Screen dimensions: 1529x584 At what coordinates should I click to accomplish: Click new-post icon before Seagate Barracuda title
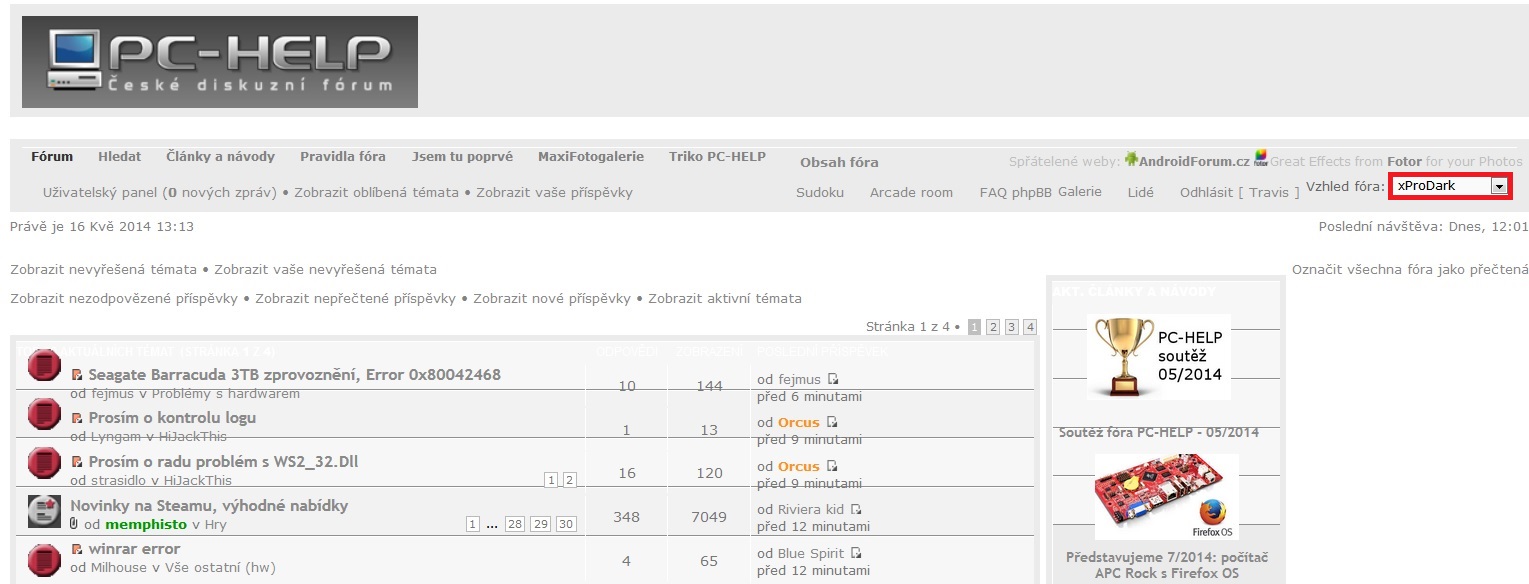[77, 375]
